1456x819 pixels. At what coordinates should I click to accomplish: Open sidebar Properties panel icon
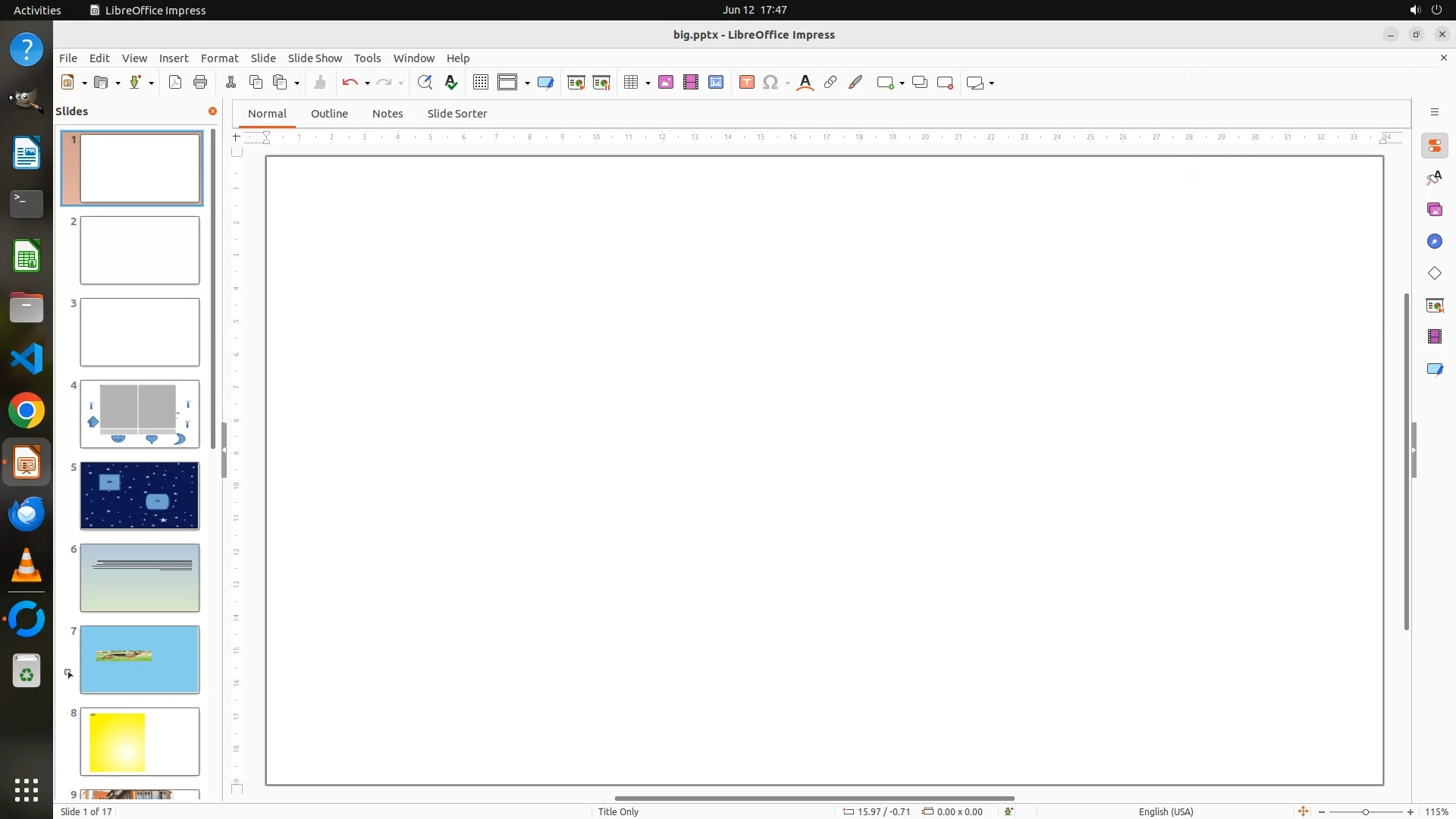click(x=1434, y=146)
